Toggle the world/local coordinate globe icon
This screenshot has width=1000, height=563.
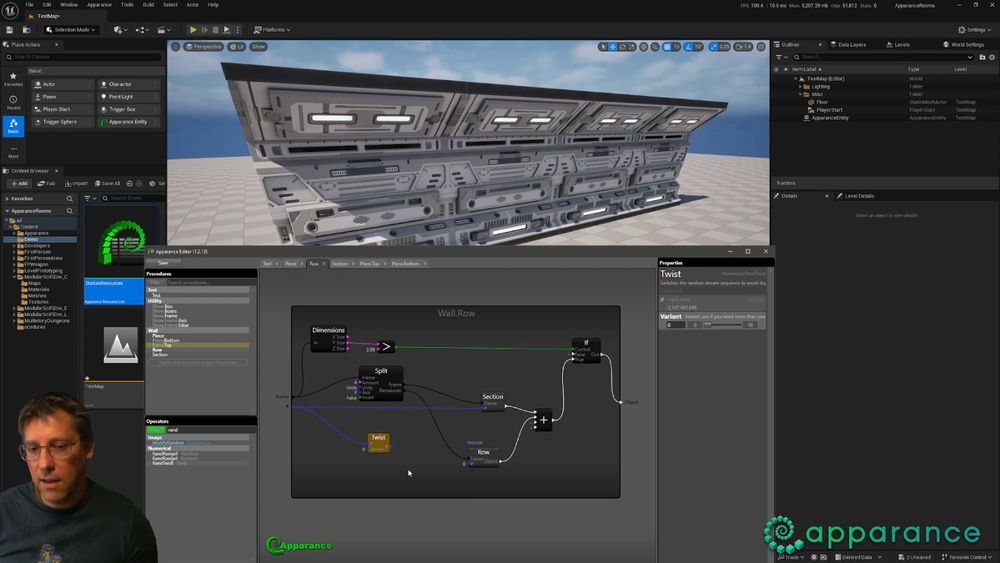[644, 47]
